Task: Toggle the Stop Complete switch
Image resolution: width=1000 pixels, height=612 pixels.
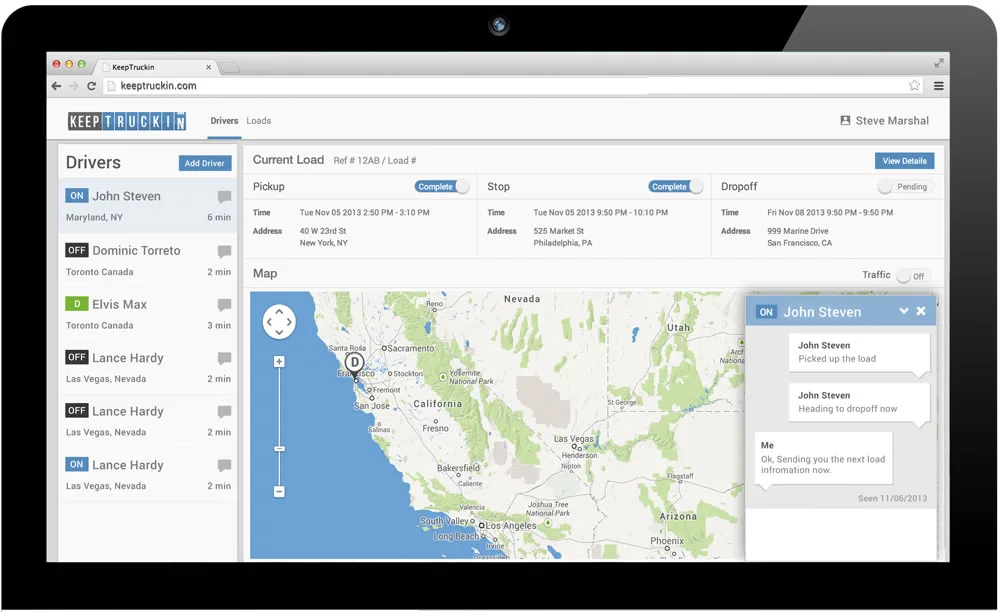Action: (x=676, y=187)
